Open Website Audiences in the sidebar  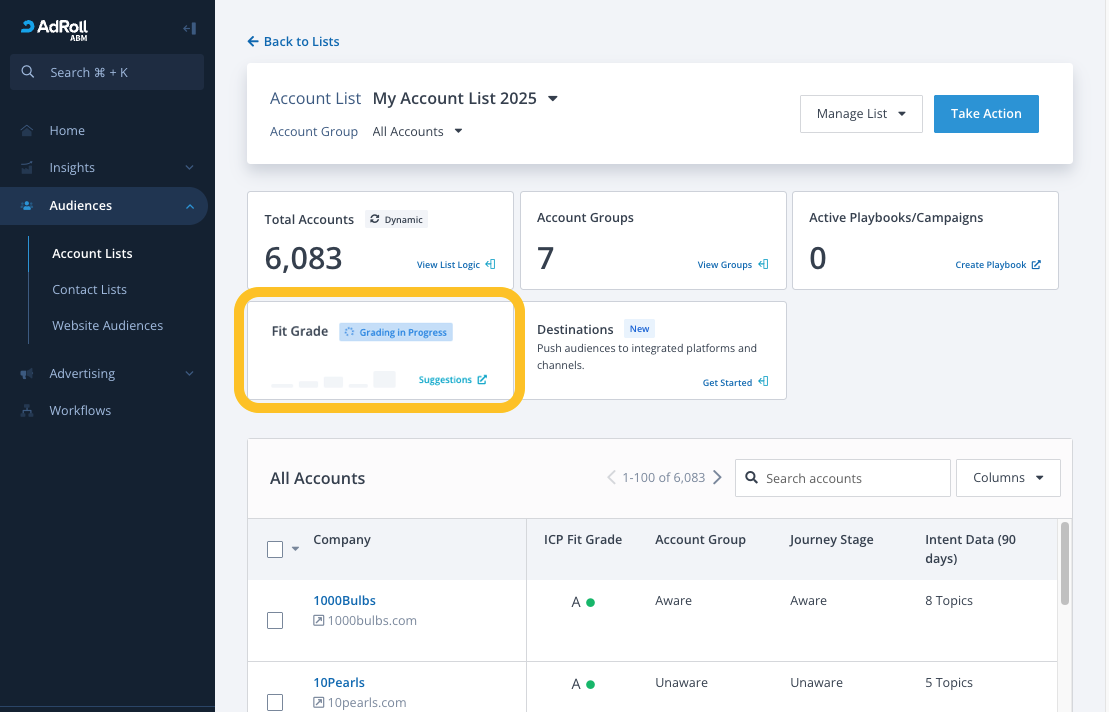pyautogui.click(x=107, y=326)
